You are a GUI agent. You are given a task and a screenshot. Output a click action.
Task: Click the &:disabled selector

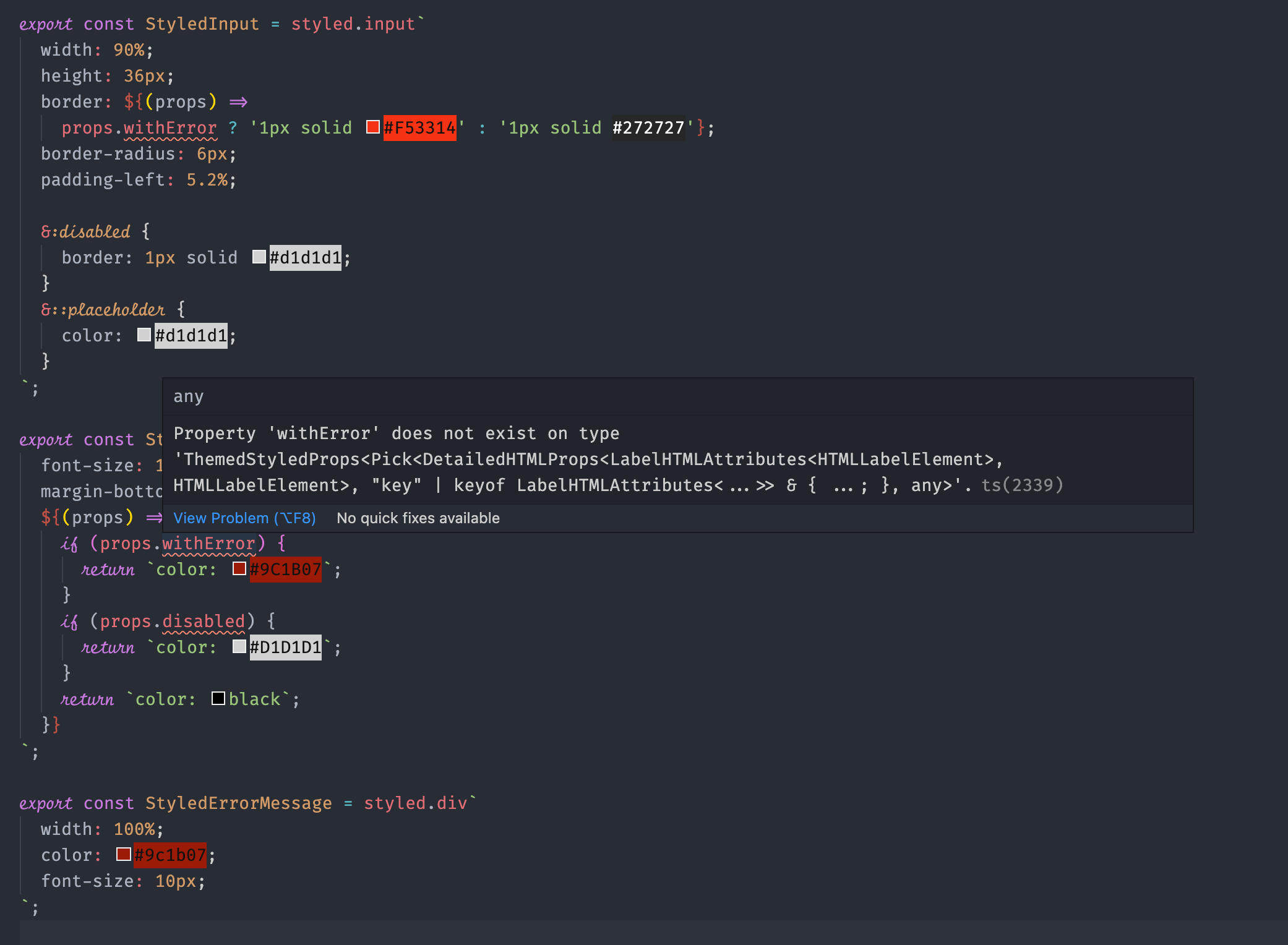click(x=85, y=231)
